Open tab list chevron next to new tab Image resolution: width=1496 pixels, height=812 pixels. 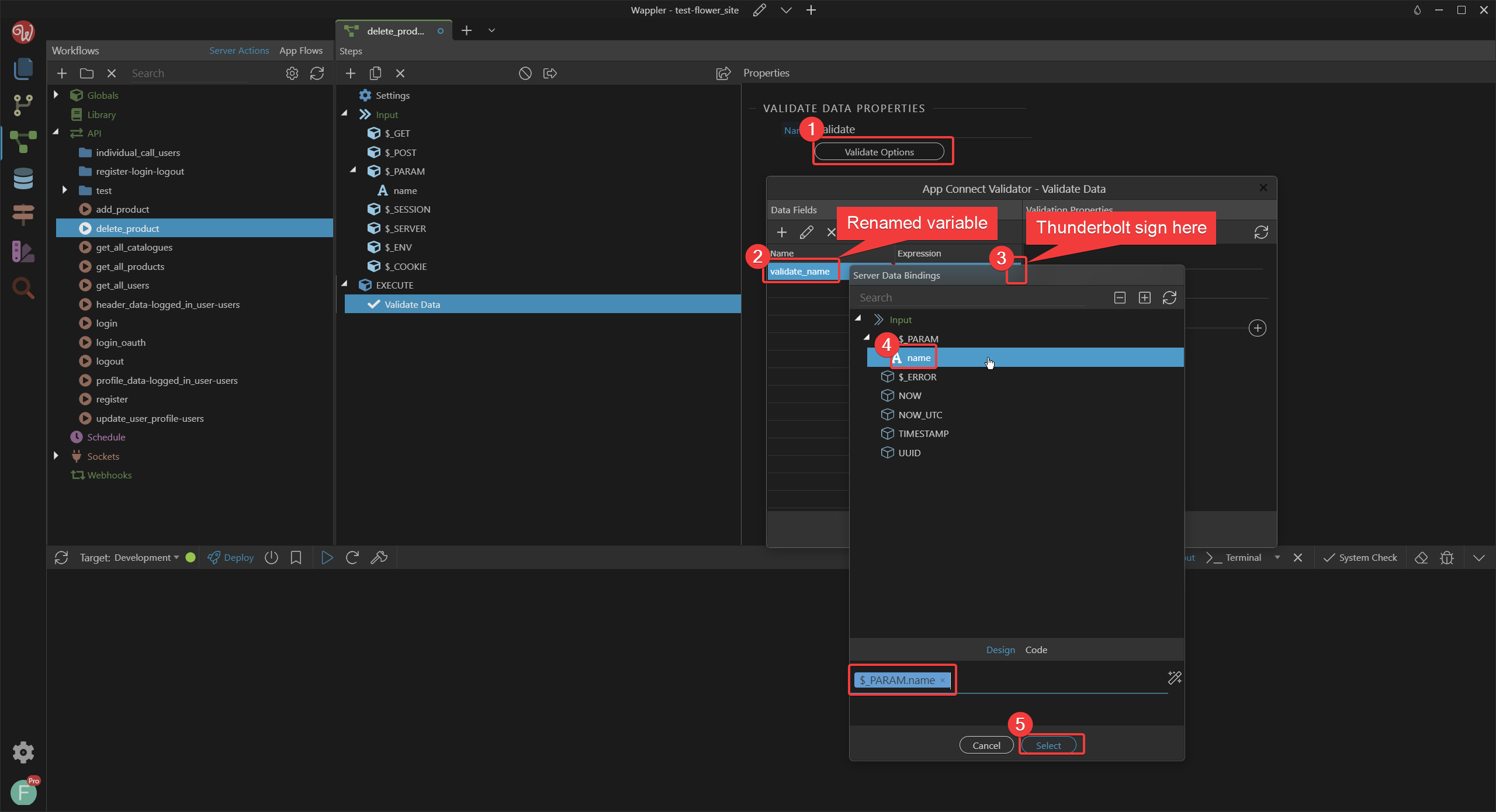tap(491, 30)
